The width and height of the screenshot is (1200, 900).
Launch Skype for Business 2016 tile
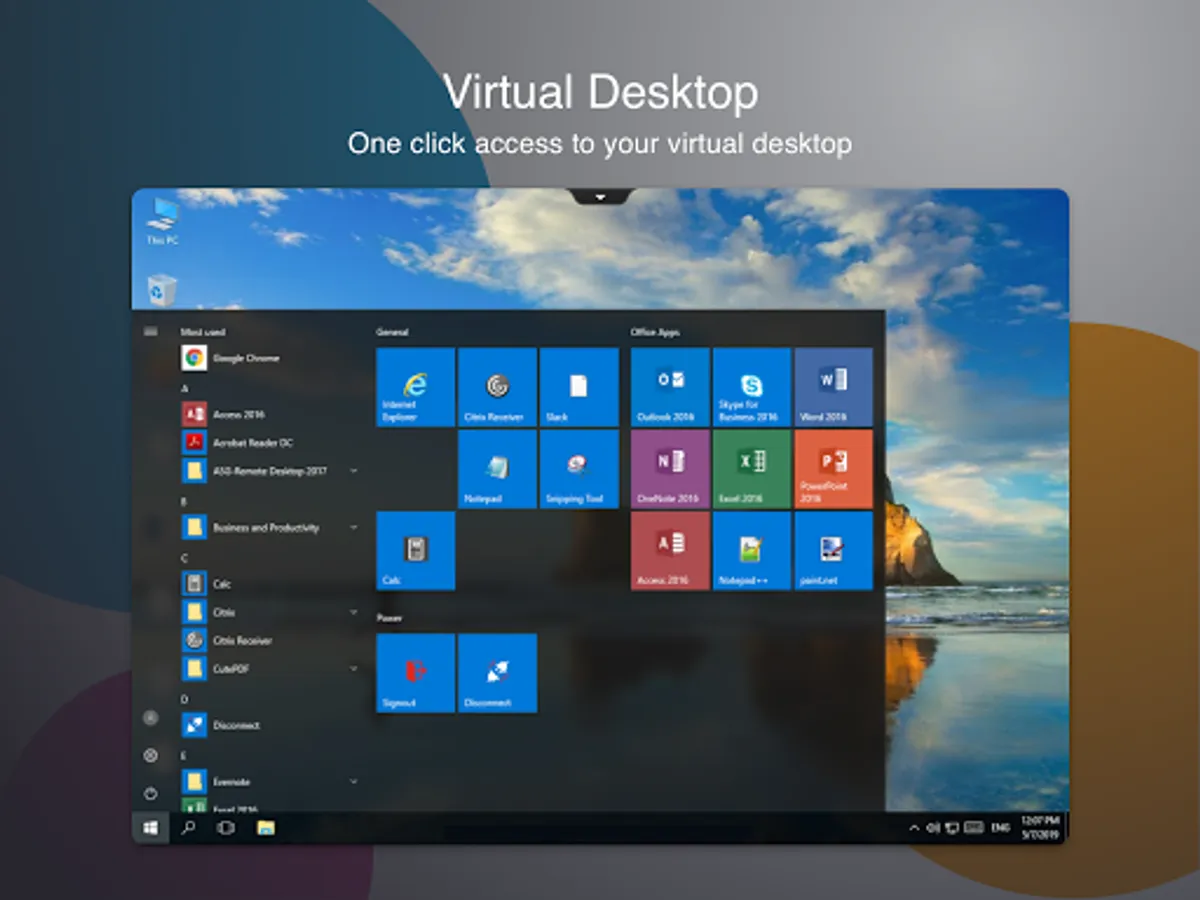click(752, 387)
